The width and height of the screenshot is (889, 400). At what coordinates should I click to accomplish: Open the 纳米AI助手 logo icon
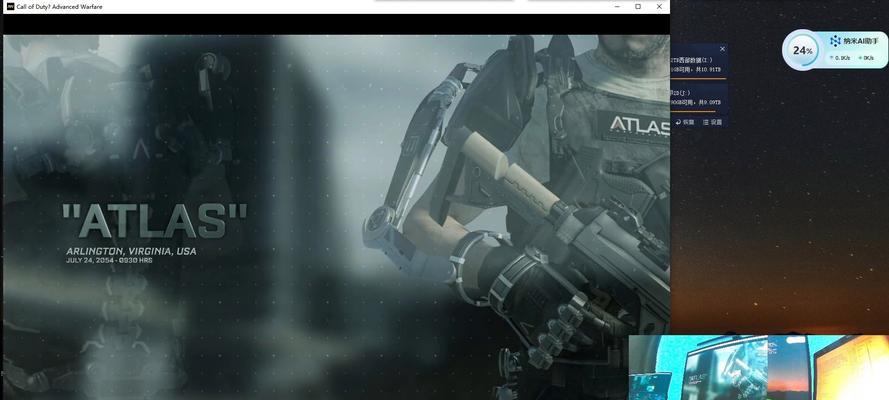pyautogui.click(x=835, y=41)
